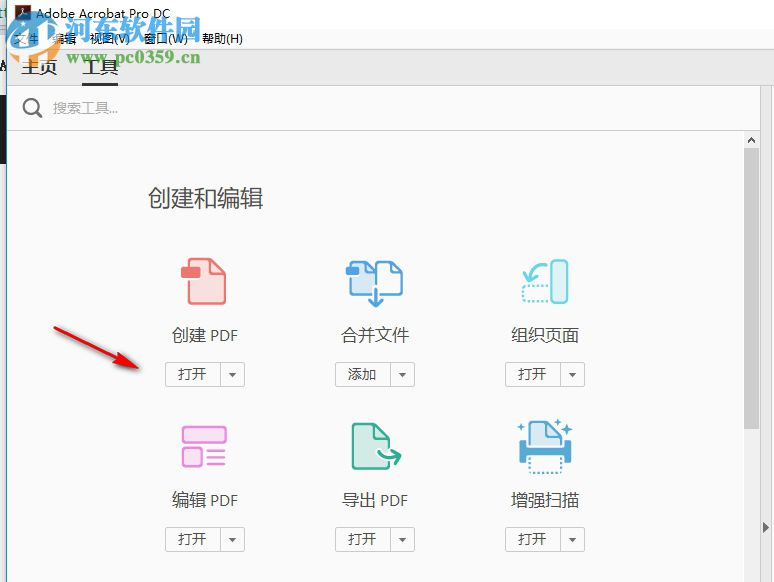Expand the right side panel arrow
The width and height of the screenshot is (774, 582).
766,527
